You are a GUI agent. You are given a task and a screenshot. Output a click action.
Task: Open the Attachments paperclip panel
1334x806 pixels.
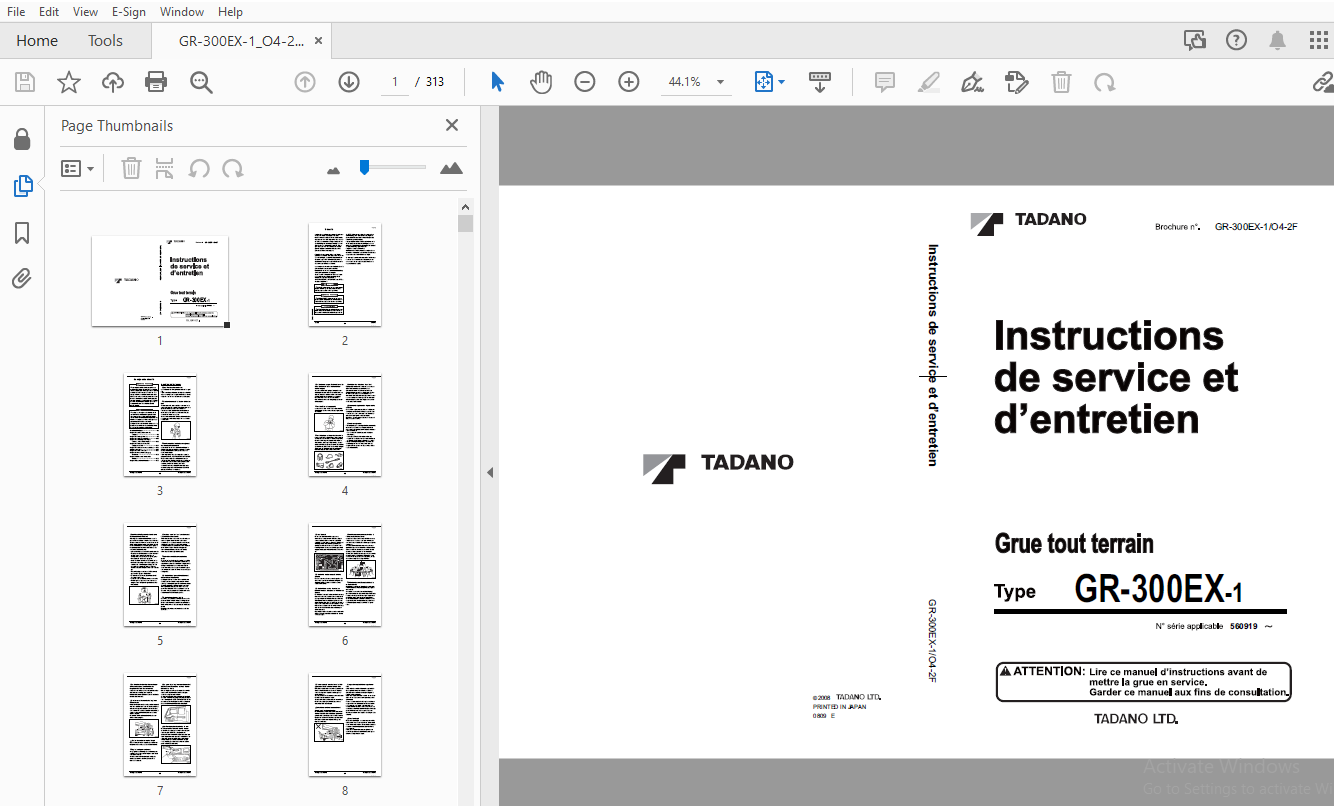click(x=22, y=279)
